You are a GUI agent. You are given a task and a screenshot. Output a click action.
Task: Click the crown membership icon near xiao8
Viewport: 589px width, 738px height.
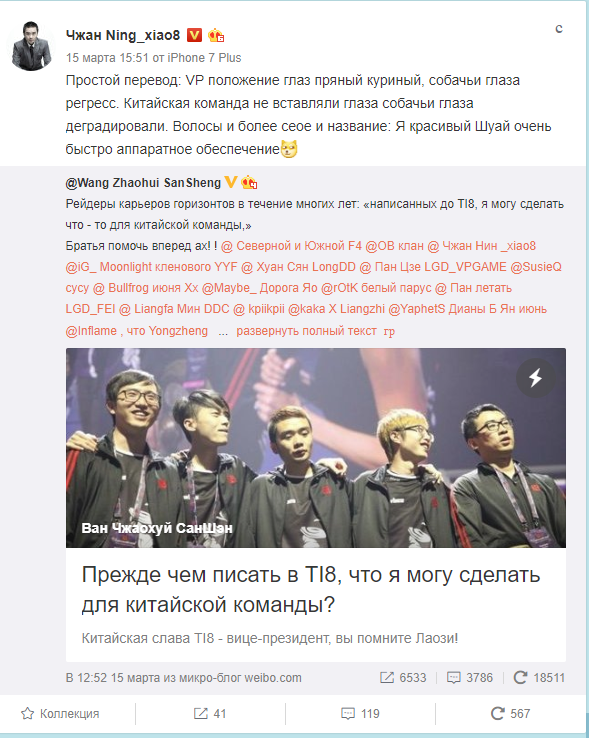coord(215,35)
